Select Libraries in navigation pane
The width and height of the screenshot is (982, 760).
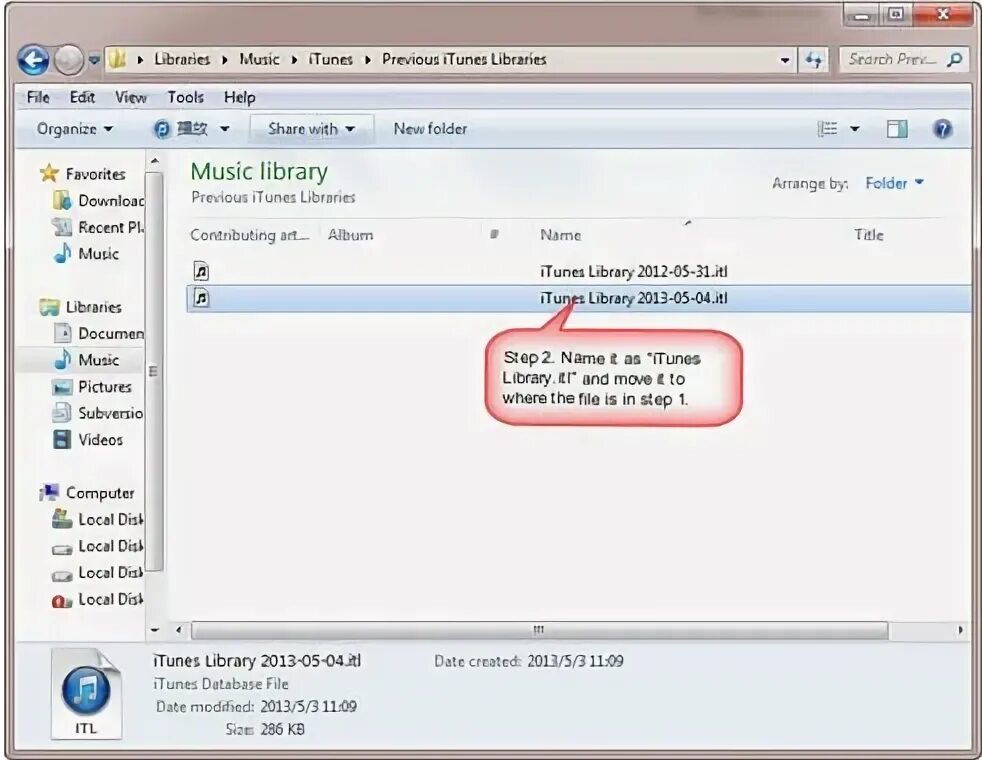pyautogui.click(x=93, y=307)
